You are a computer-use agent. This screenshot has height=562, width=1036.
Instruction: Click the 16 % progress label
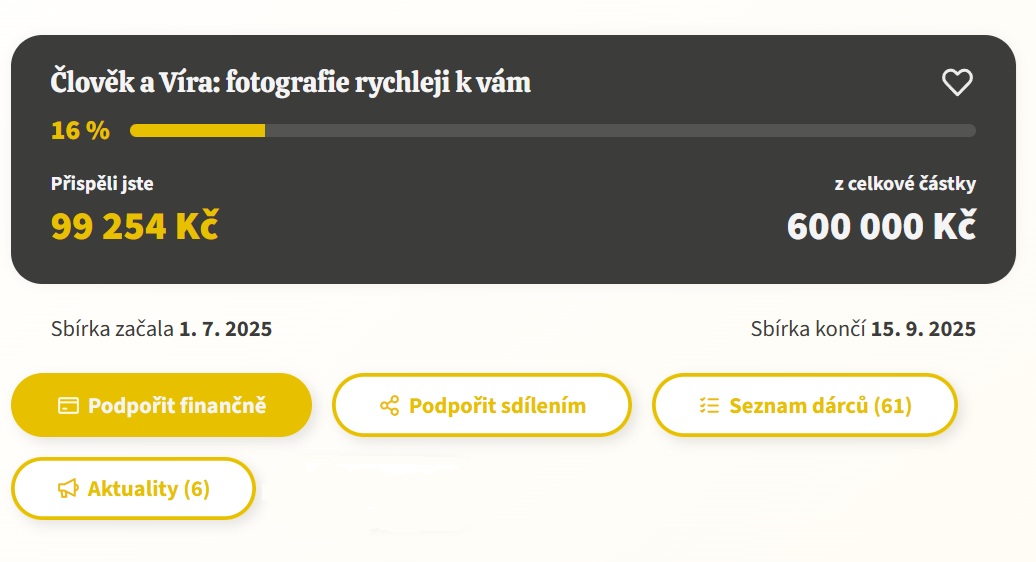pyautogui.click(x=80, y=131)
